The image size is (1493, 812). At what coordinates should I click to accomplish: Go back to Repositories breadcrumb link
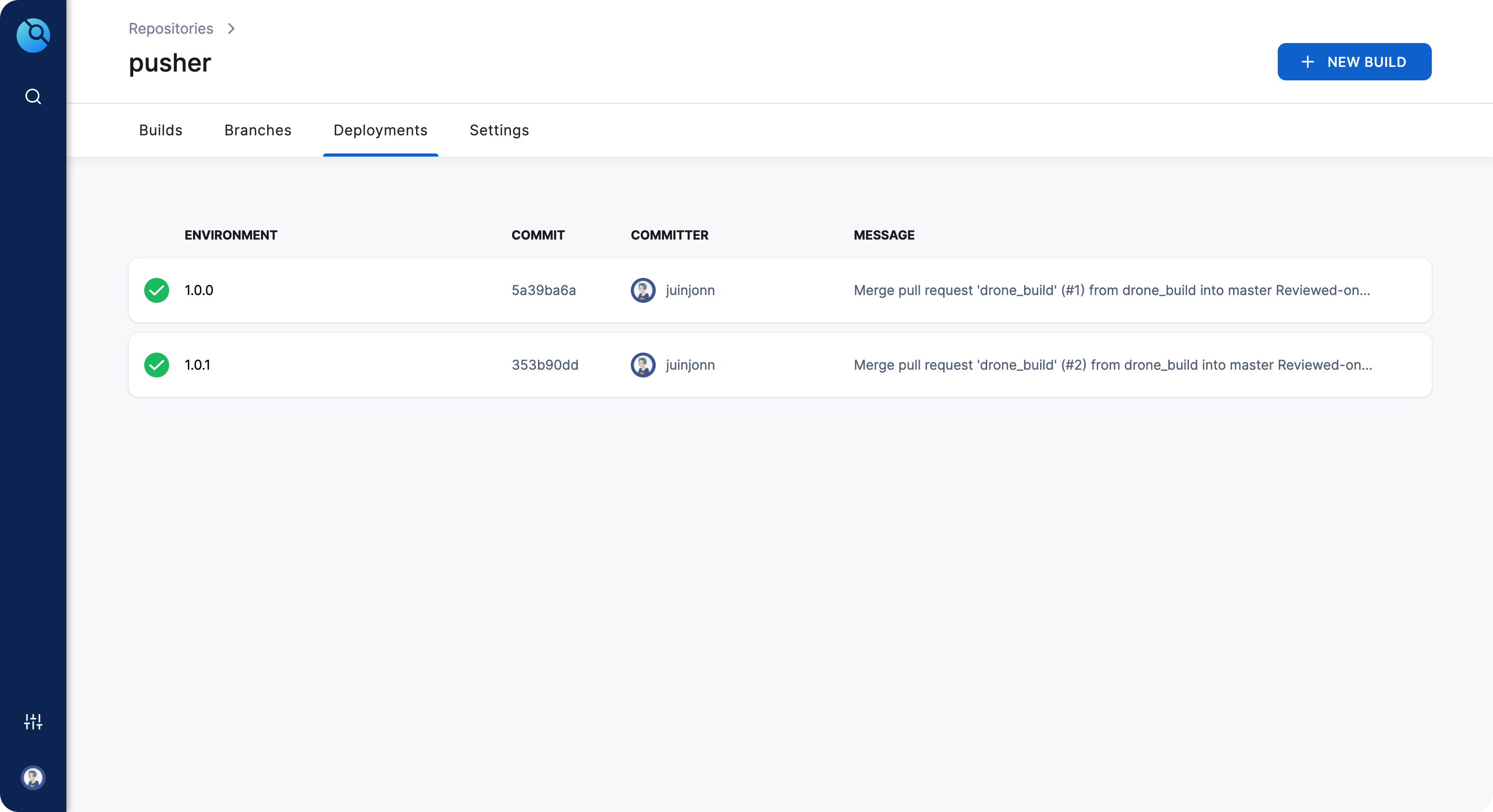(171, 29)
